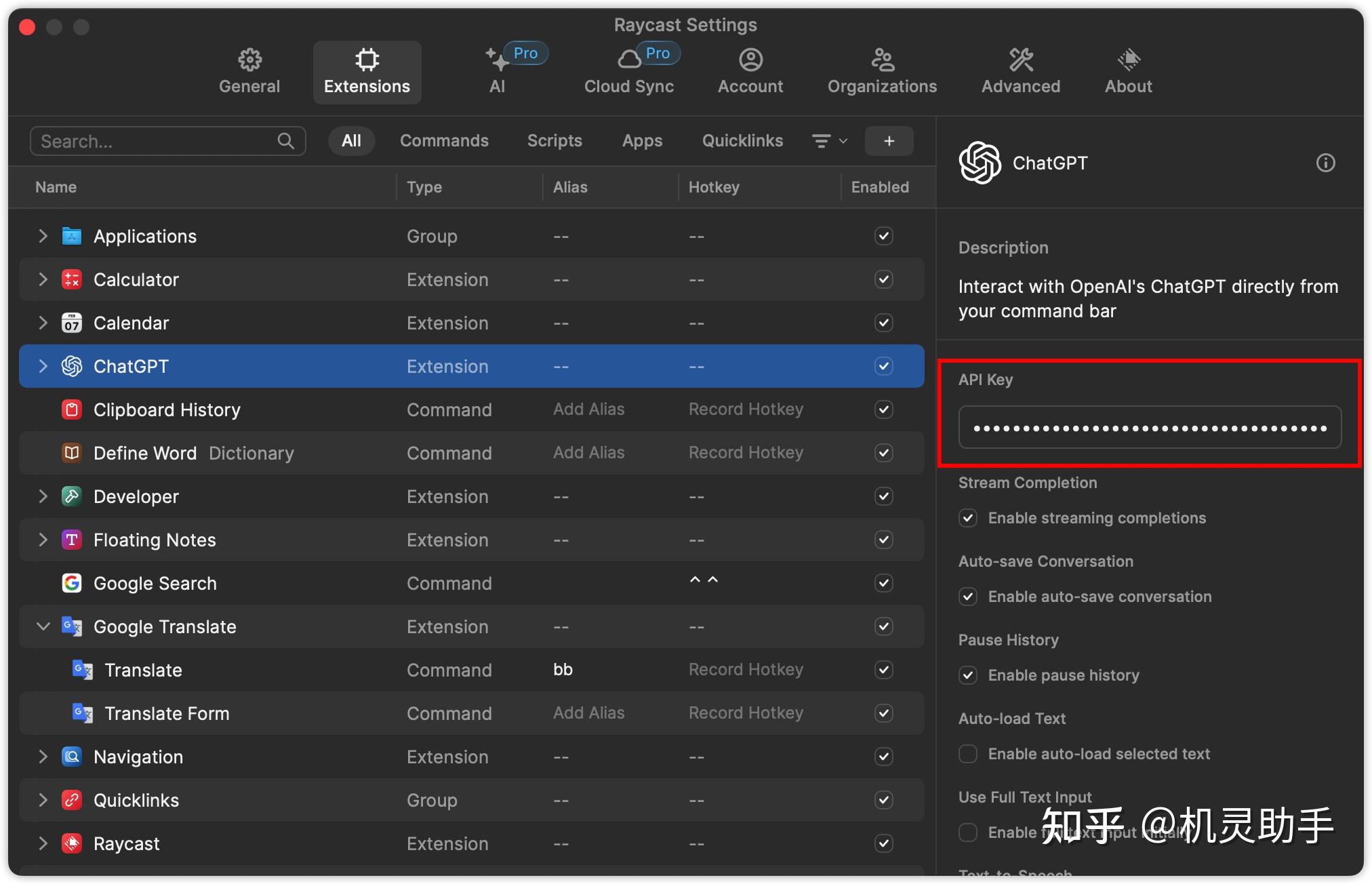
Task: Filter the list by Quicklinks
Action: (x=742, y=141)
